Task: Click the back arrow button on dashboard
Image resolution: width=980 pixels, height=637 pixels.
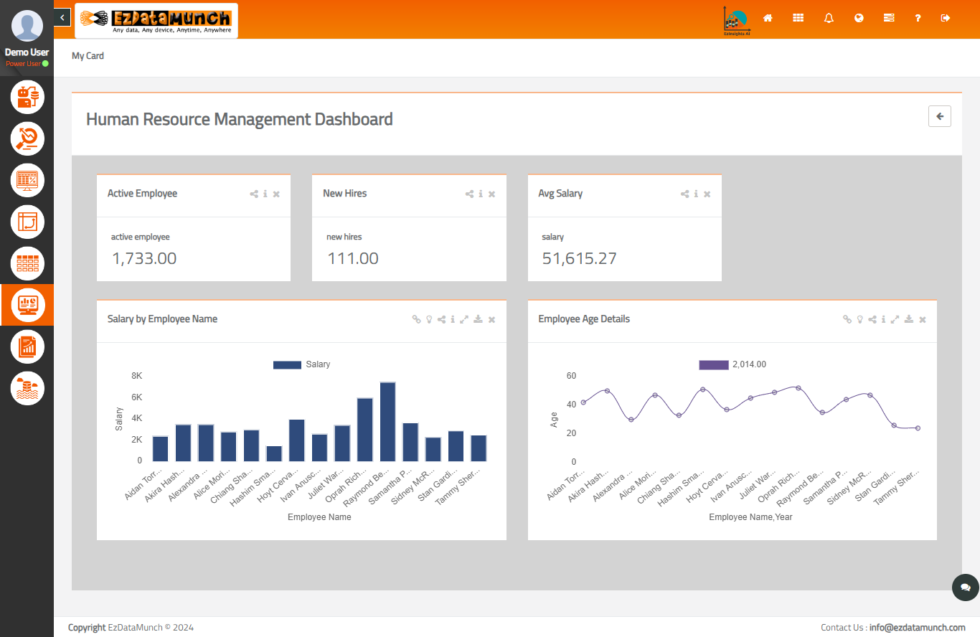Action: tap(939, 117)
